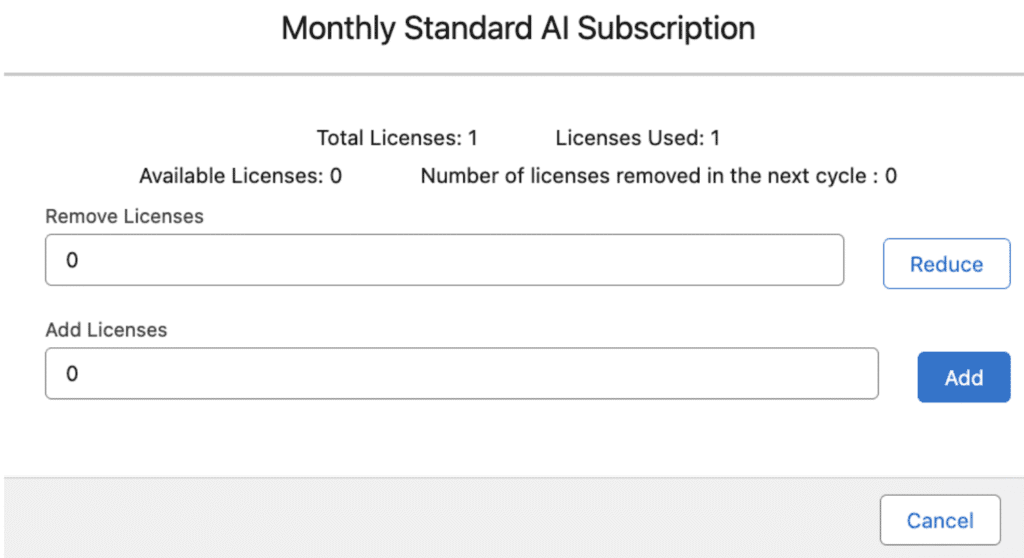Click the Reduce button

click(x=946, y=264)
